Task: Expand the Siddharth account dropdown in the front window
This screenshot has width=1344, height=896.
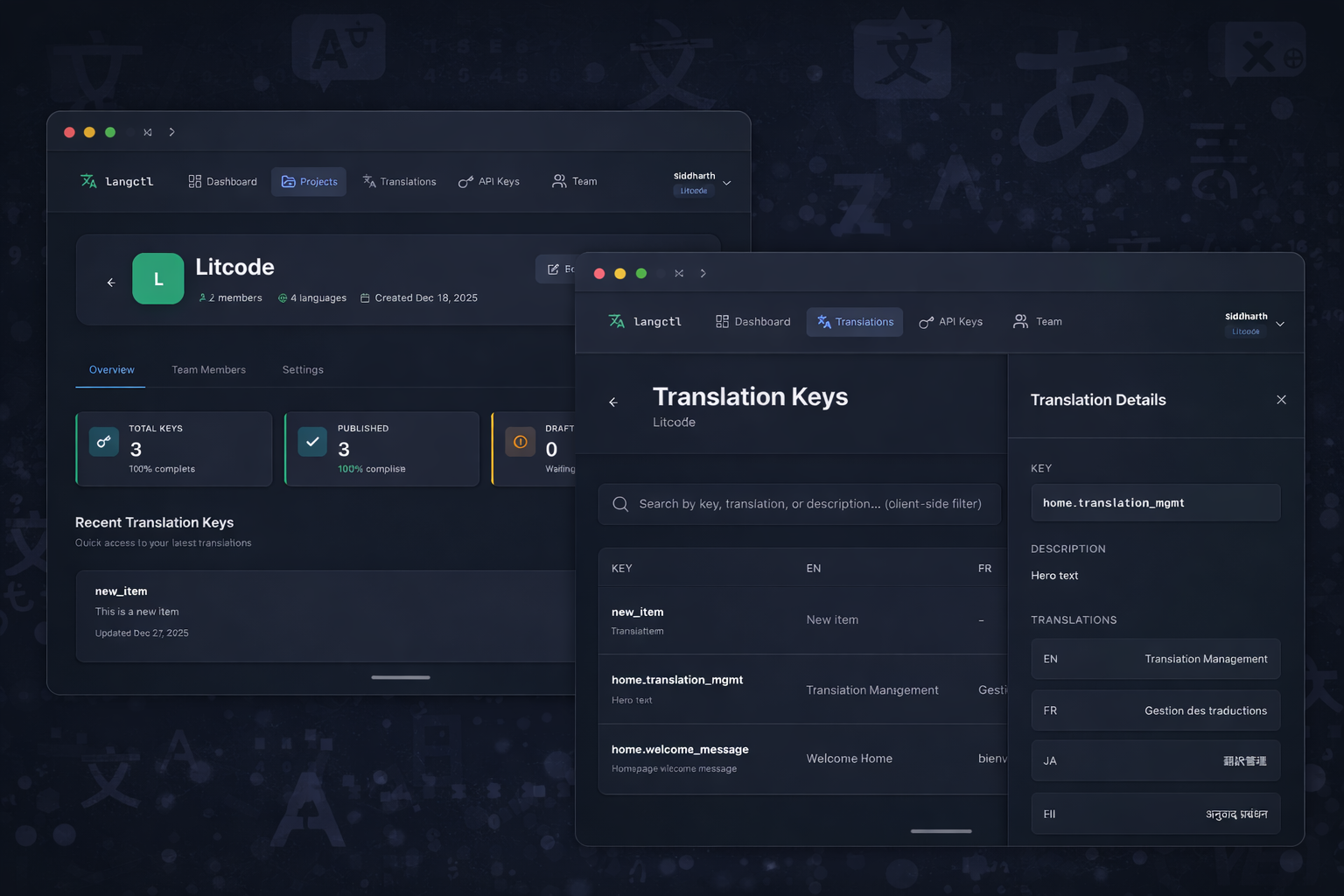Action: [1279, 324]
